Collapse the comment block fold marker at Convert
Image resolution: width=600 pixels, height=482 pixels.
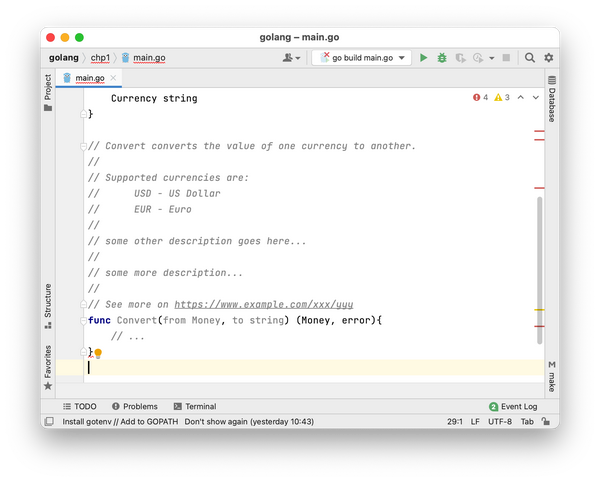(x=83, y=146)
